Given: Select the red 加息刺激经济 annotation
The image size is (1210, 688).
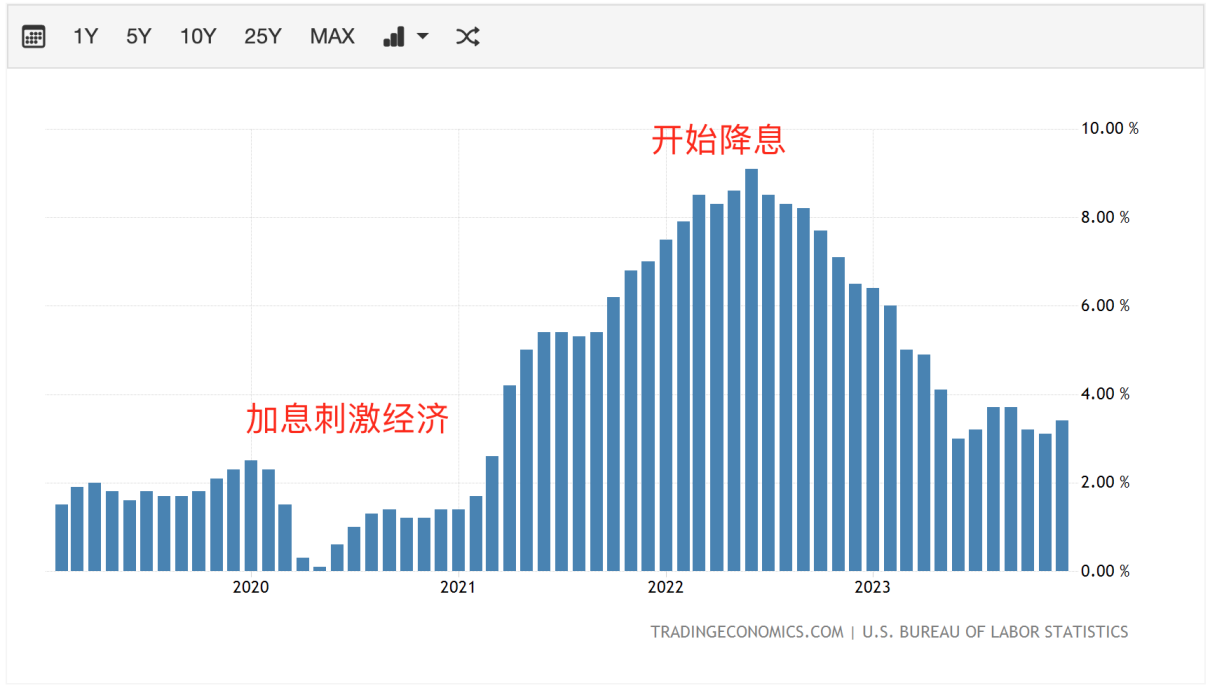Looking at the screenshot, I should [347, 419].
